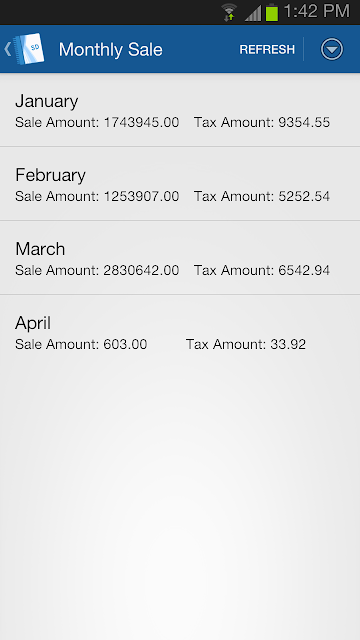This screenshot has width=360, height=640.
Task: Tap the cell signal strength icon
Action: [x=253, y=13]
